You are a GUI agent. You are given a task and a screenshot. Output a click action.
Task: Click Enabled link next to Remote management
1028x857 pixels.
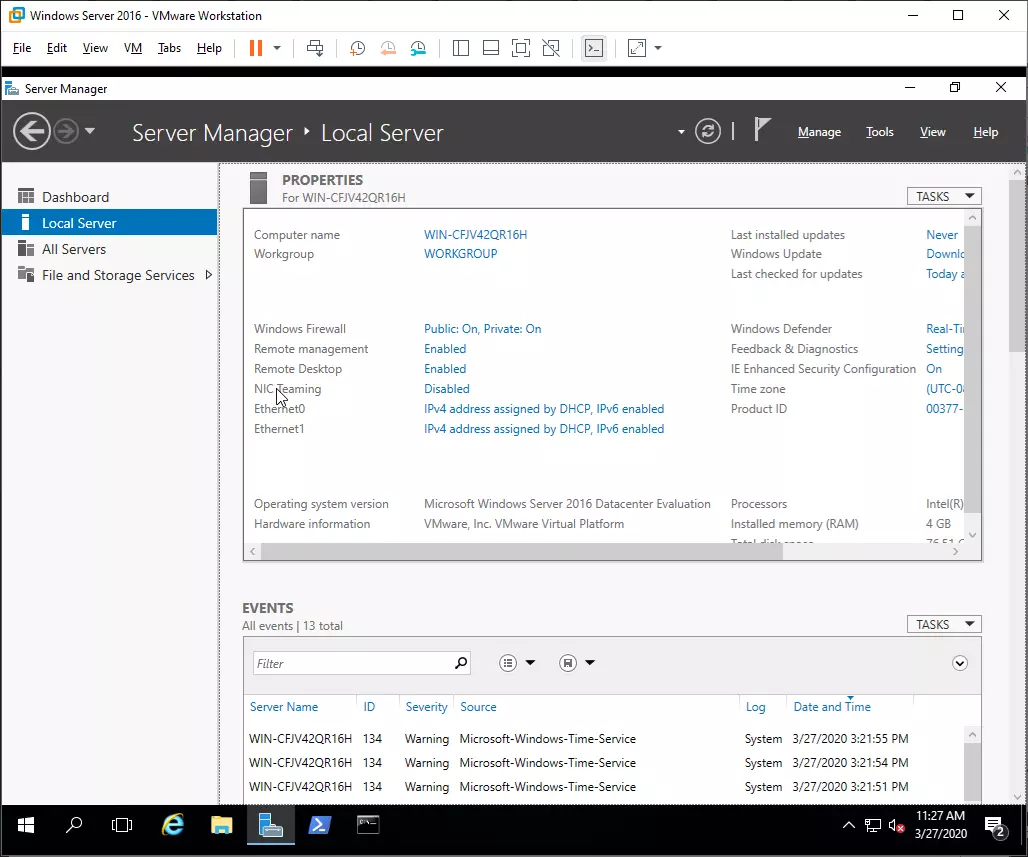(x=445, y=349)
